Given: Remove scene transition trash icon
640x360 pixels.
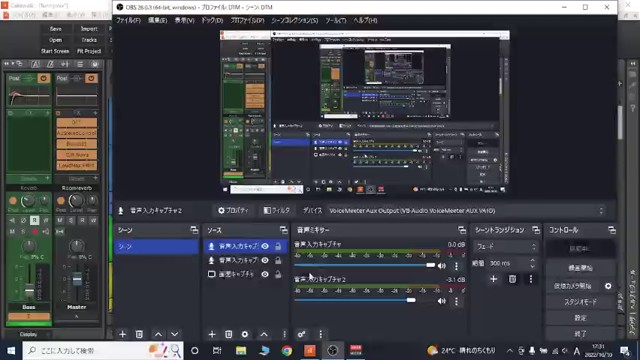Looking at the screenshot, I should [512, 279].
